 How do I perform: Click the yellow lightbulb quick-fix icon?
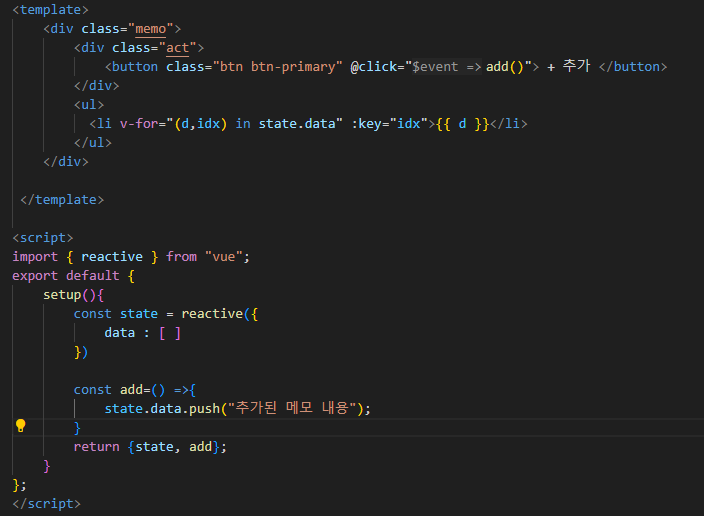point(21,425)
